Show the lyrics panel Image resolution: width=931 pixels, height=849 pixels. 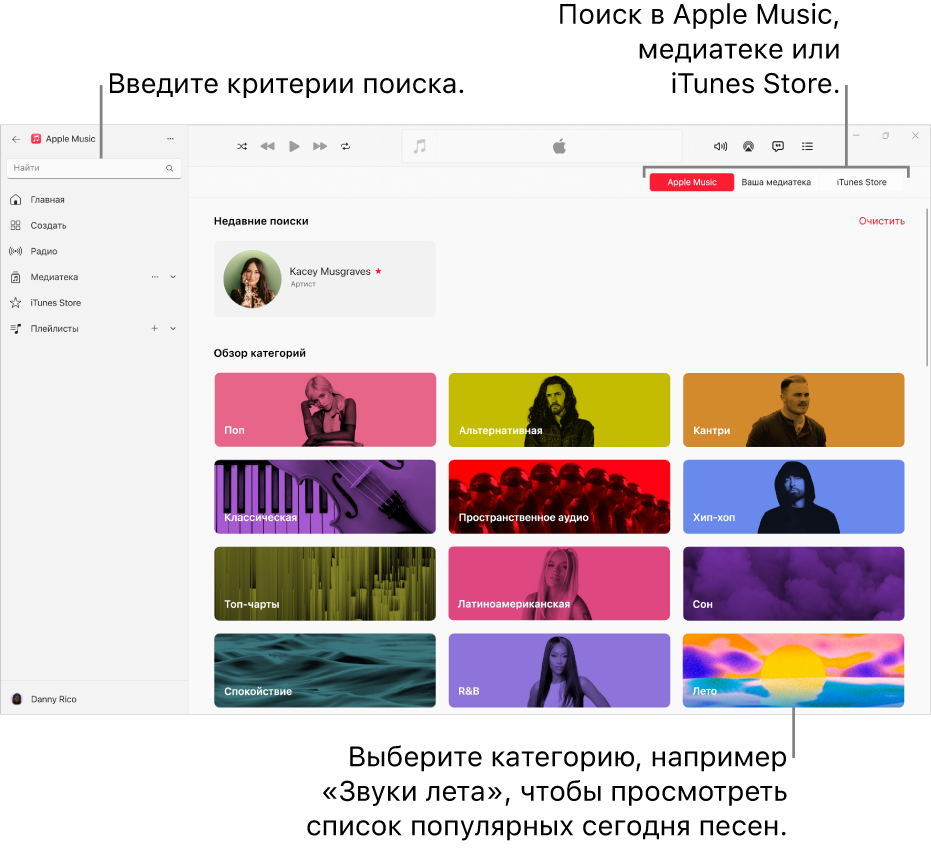(777, 146)
